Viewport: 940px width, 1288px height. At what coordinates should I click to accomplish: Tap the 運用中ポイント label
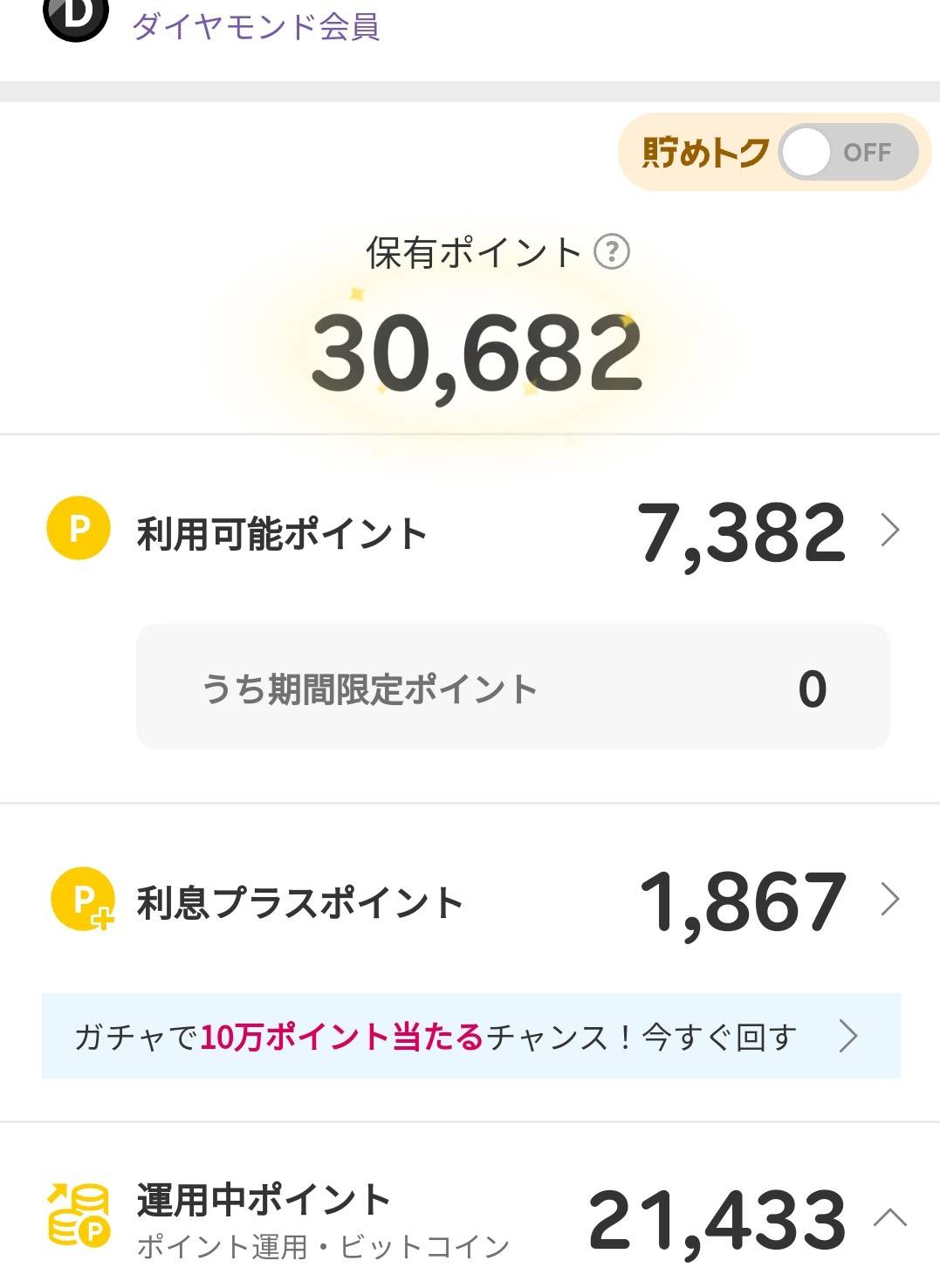[x=264, y=1200]
